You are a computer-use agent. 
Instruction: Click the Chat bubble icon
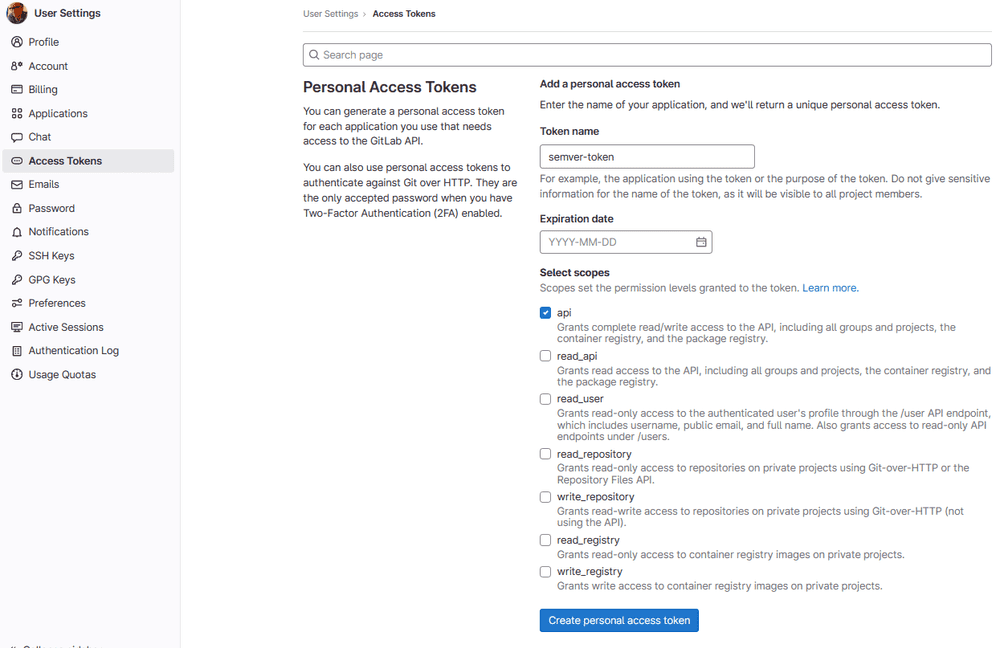(x=17, y=137)
